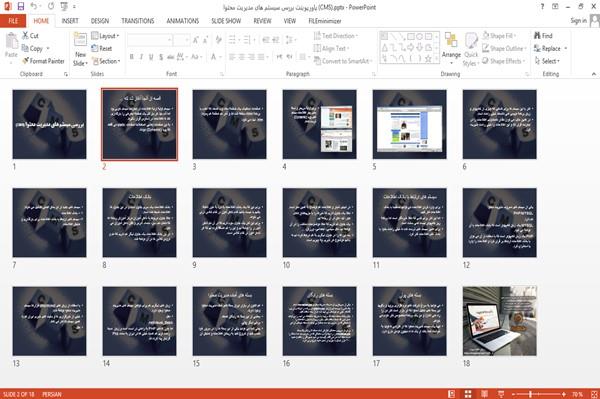Viewport: 600px width, 399px height.
Task: Expand the Section dropdown
Action: 106,61
